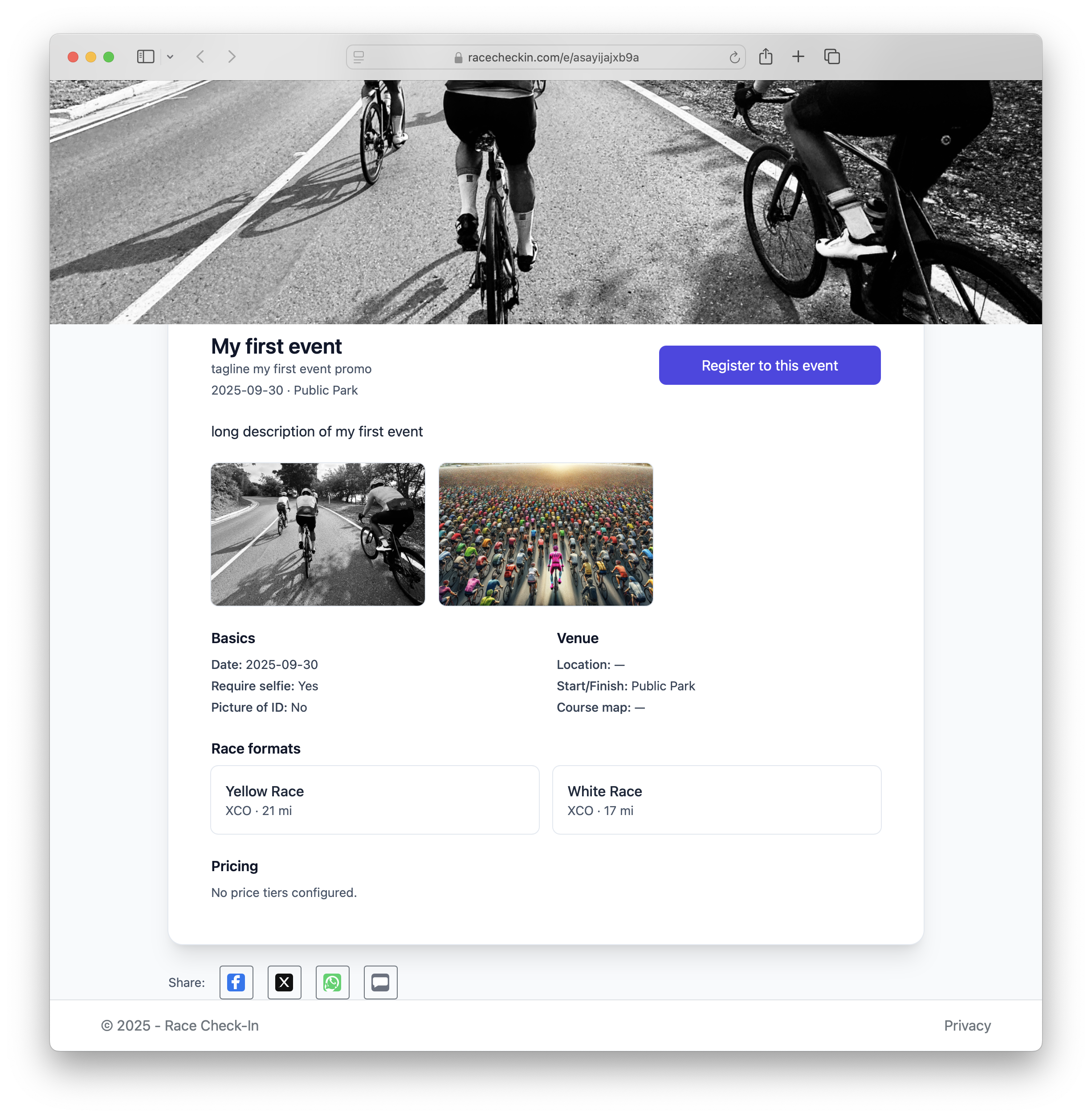The image size is (1092, 1117).
Task: Open Safari share sheet icon
Action: (x=766, y=57)
